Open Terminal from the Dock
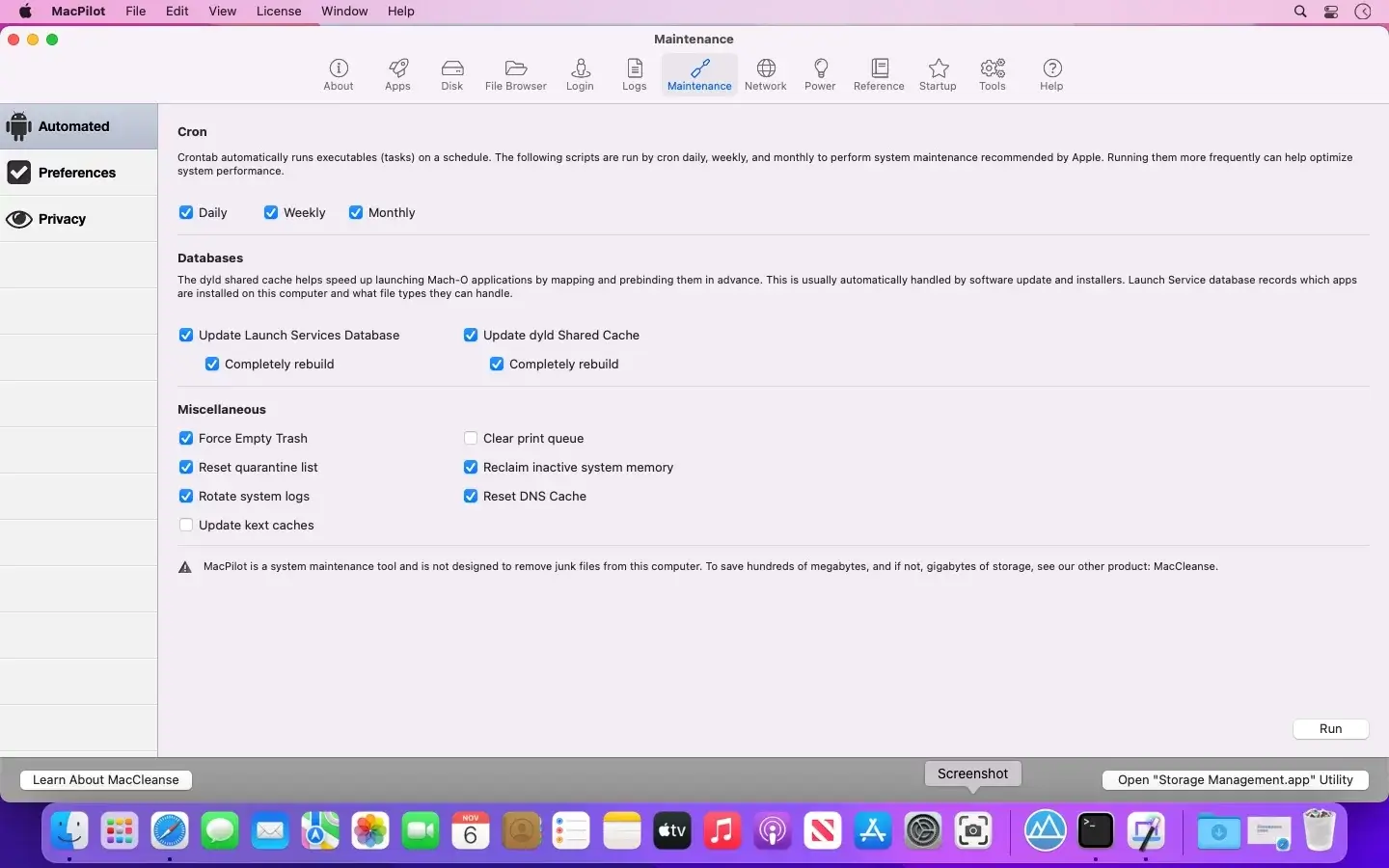This screenshot has width=1389, height=868. 1096,830
